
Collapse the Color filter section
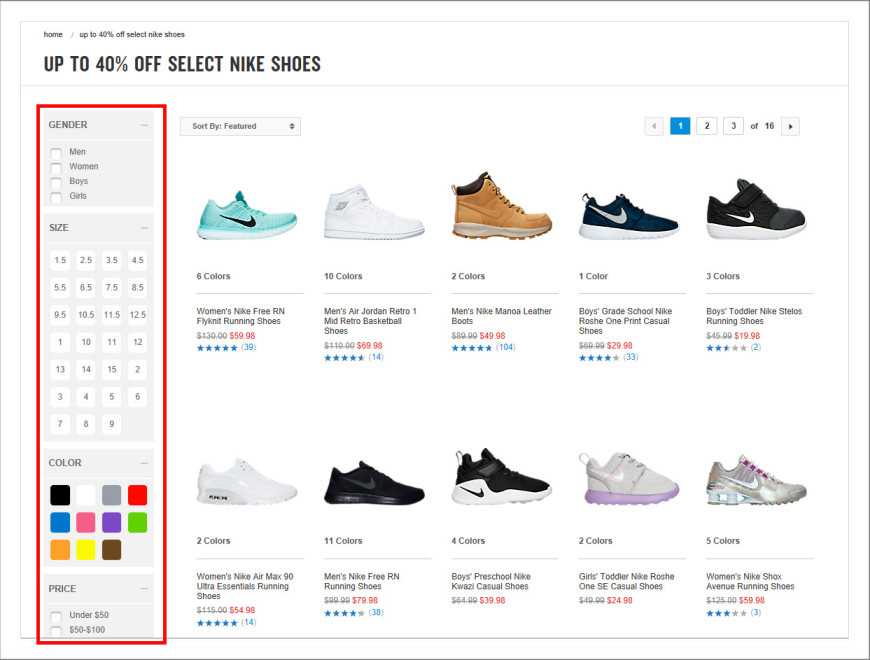coord(144,463)
